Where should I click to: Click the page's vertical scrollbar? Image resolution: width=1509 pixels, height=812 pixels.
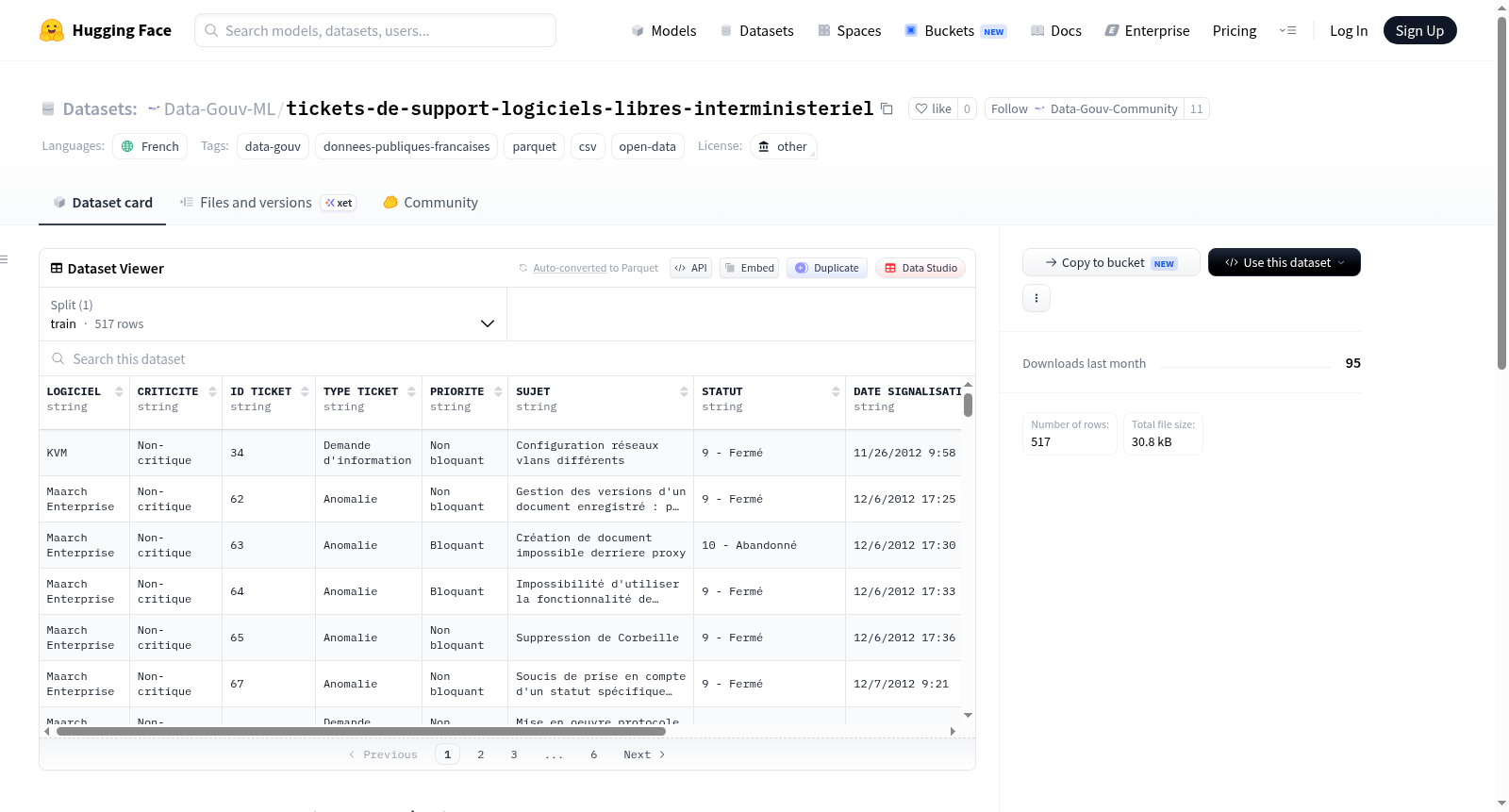pos(1502,193)
